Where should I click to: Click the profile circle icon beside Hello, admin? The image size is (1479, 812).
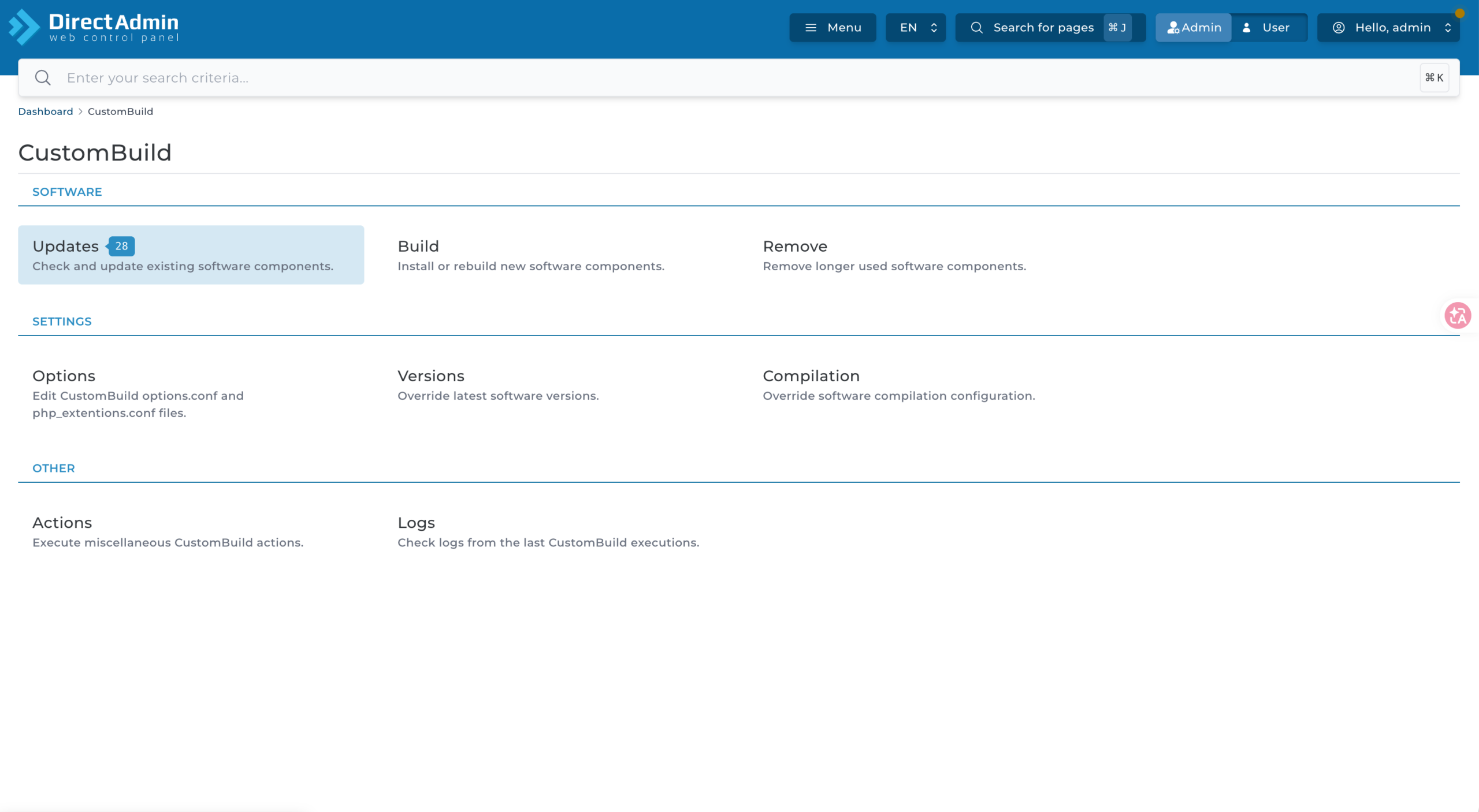click(1339, 28)
